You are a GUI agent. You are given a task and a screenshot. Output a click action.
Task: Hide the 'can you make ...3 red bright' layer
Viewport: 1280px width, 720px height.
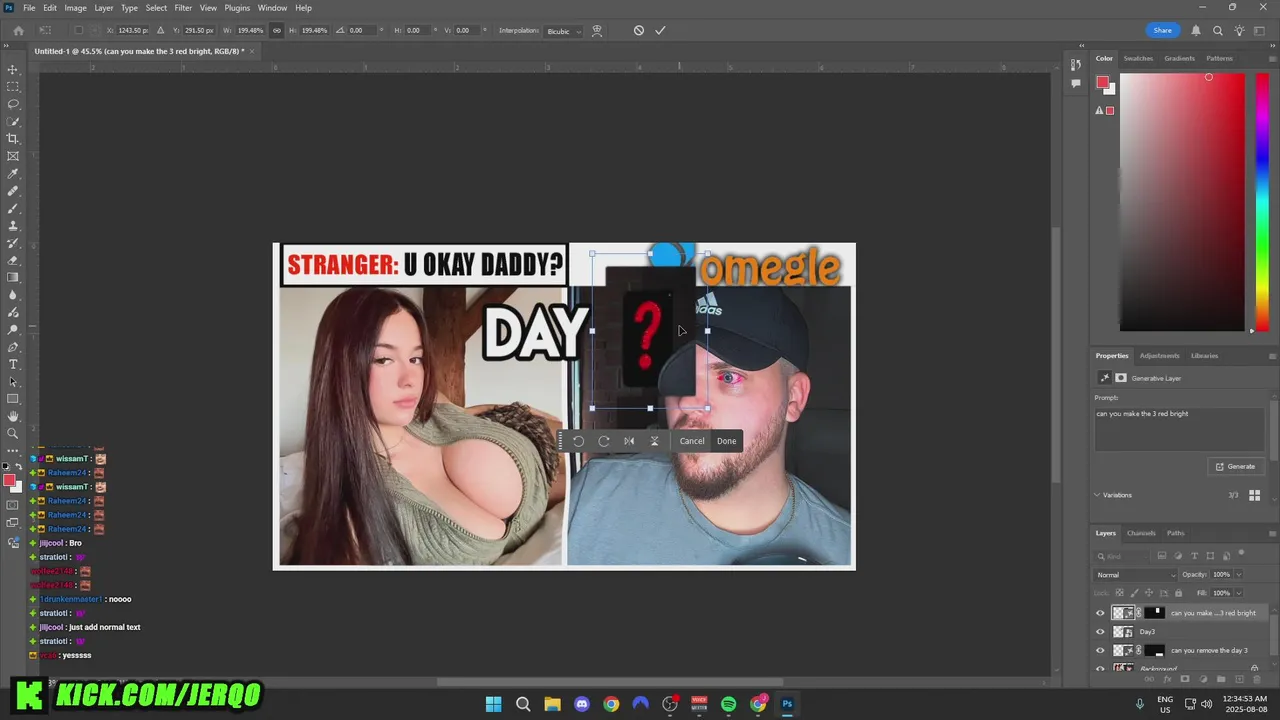point(1100,613)
